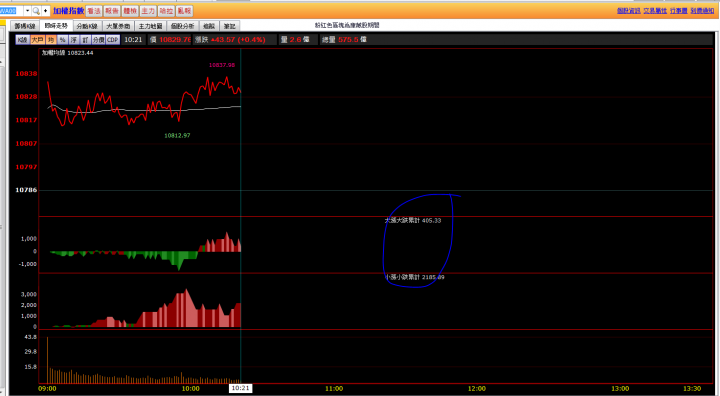Click the plus add-symbol icon
This screenshot has height=396, width=720.
(x=45, y=11)
